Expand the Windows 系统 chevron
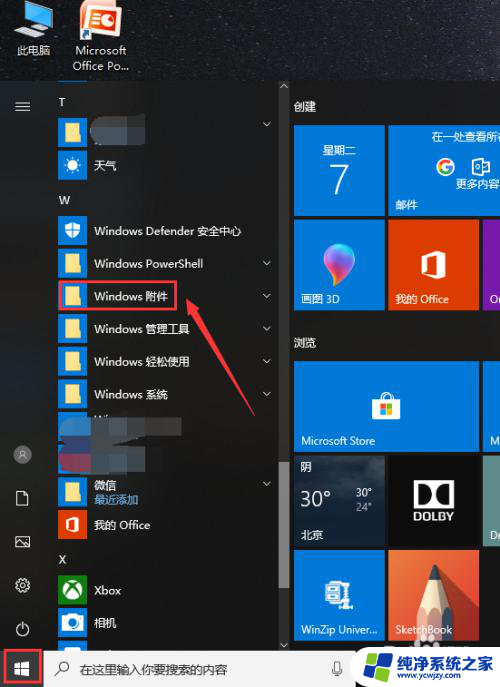The image size is (500, 687). click(x=266, y=394)
